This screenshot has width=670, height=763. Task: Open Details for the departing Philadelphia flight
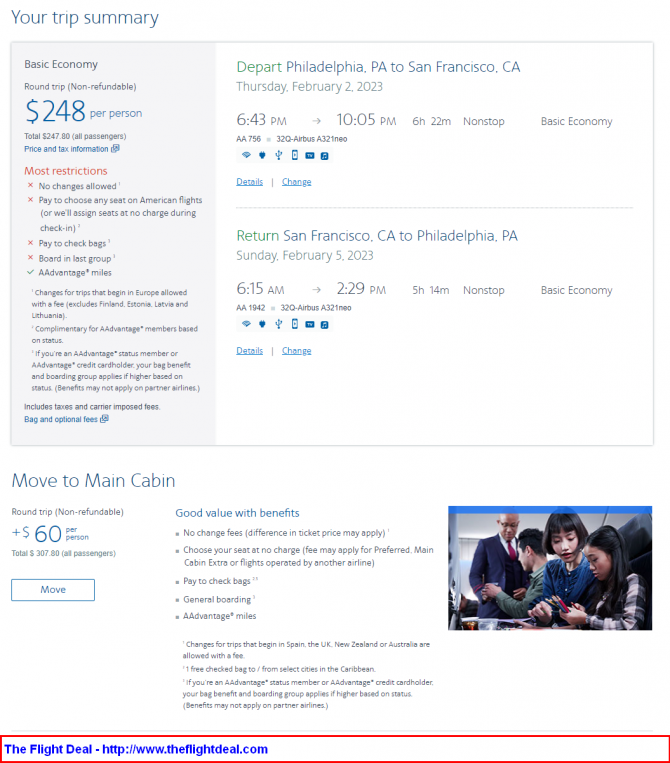[x=250, y=182]
